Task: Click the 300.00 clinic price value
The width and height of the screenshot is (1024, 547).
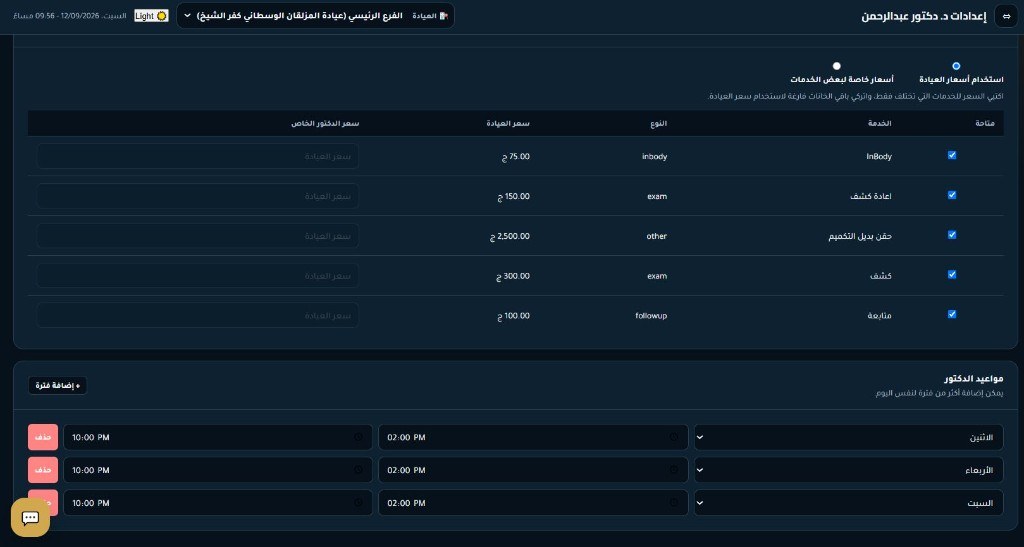Action: click(x=513, y=276)
